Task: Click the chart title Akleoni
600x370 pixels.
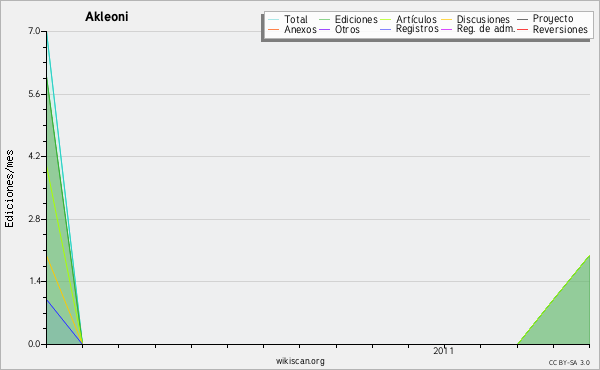Action: tap(106, 17)
